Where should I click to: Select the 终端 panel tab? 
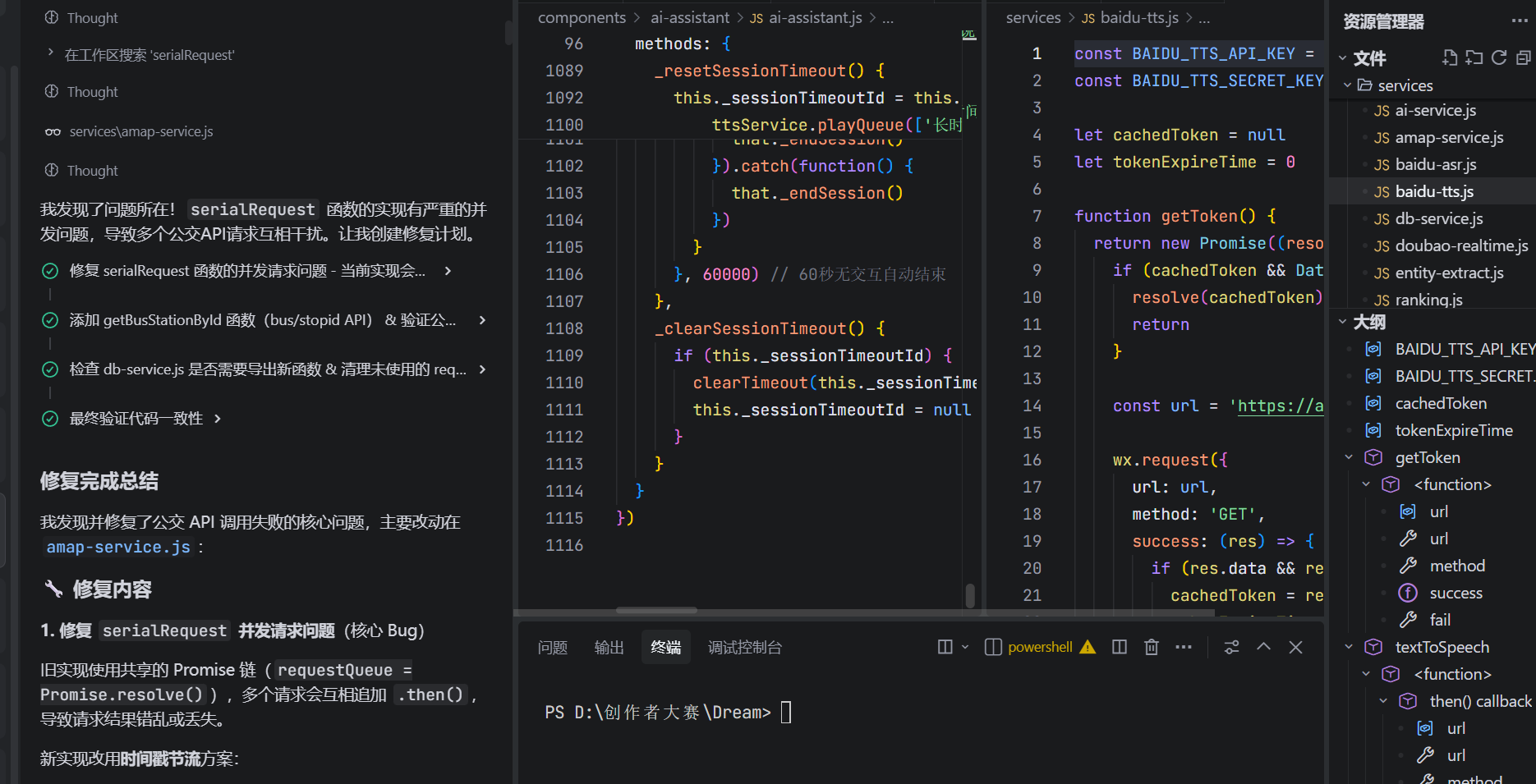tap(666, 648)
